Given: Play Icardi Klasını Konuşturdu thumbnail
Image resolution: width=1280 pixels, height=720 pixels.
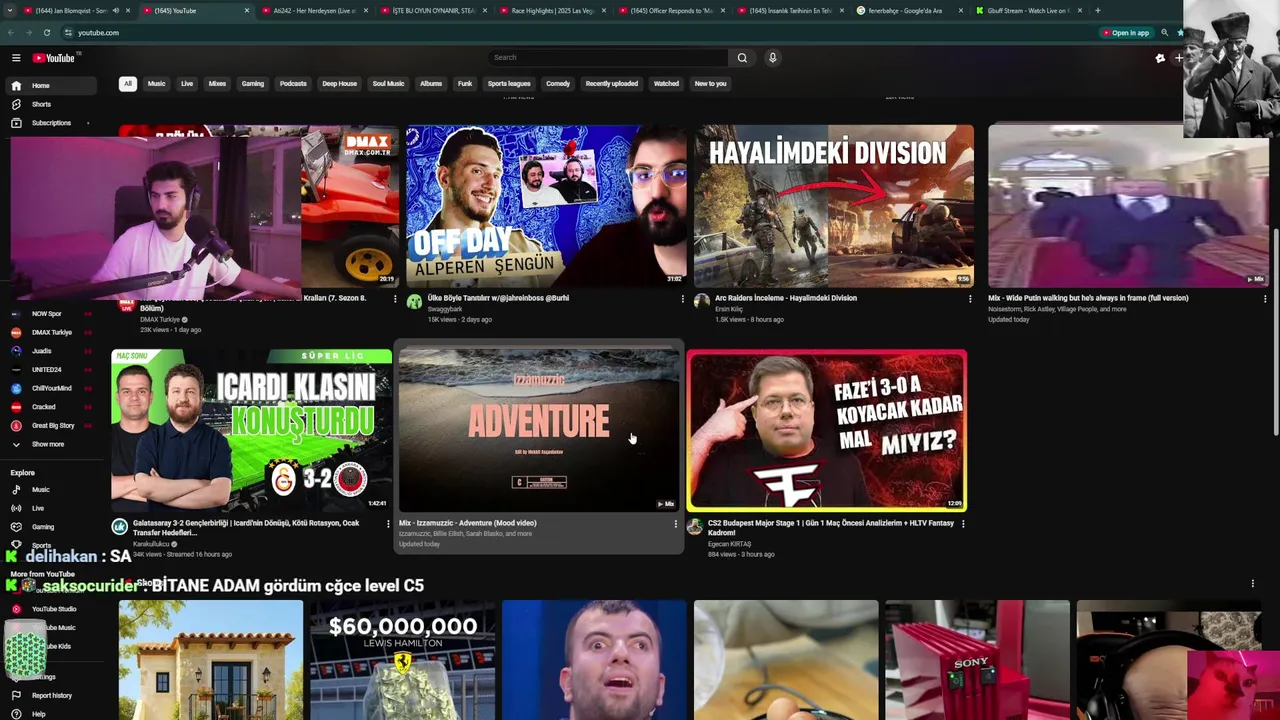Looking at the screenshot, I should 251,430.
